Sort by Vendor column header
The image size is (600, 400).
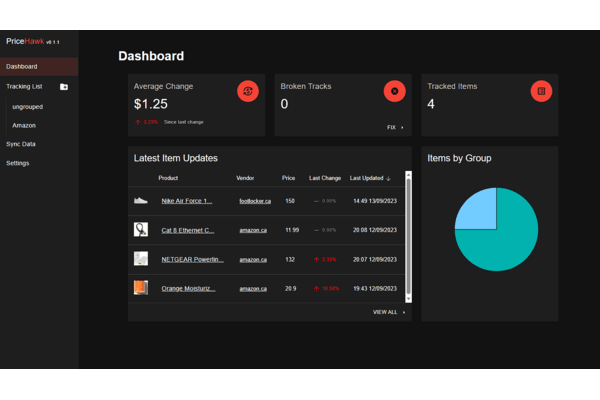[245, 178]
